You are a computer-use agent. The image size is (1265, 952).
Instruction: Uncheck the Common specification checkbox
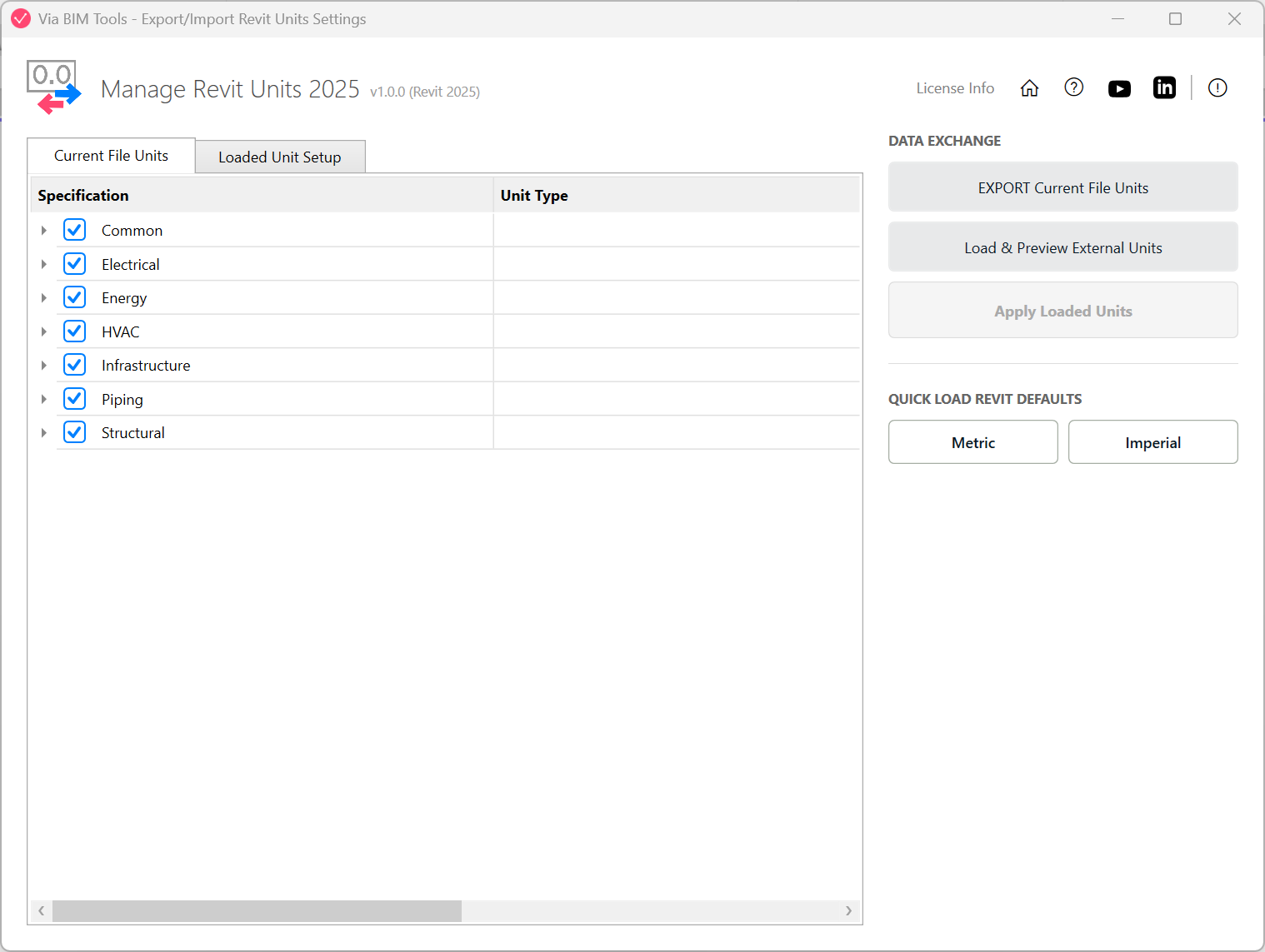[x=75, y=230]
